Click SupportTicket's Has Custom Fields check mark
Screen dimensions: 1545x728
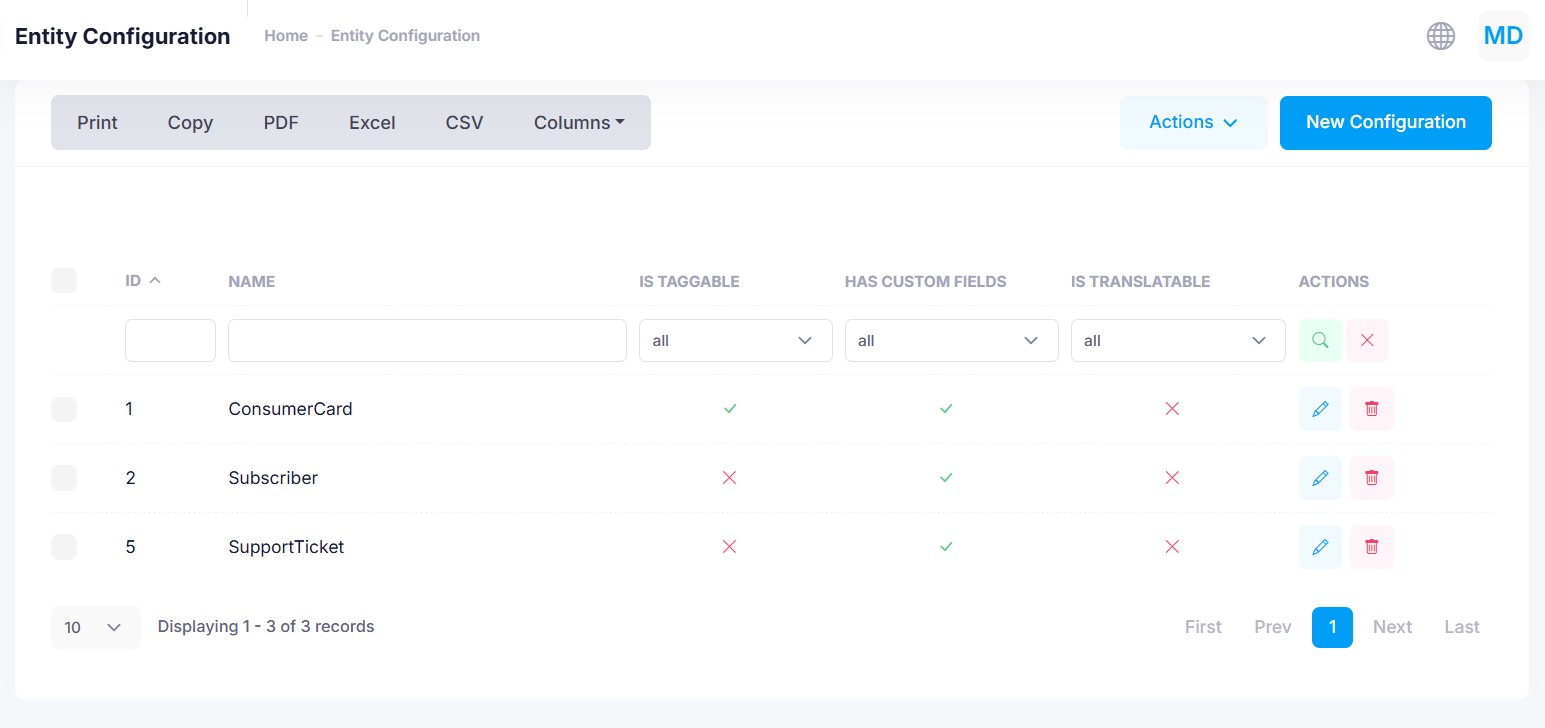pos(946,547)
